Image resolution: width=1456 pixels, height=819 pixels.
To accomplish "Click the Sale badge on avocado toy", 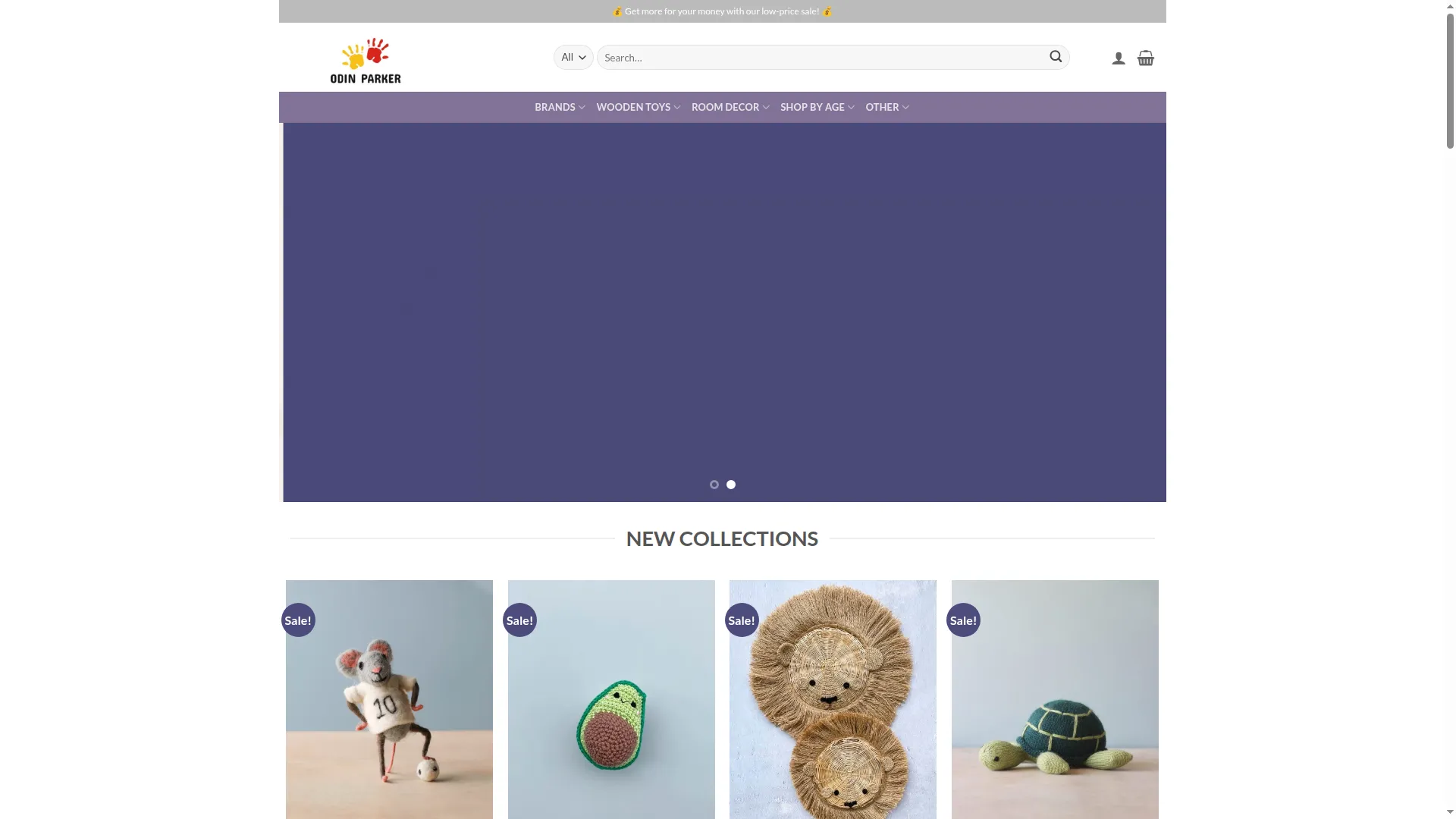I will click(519, 620).
